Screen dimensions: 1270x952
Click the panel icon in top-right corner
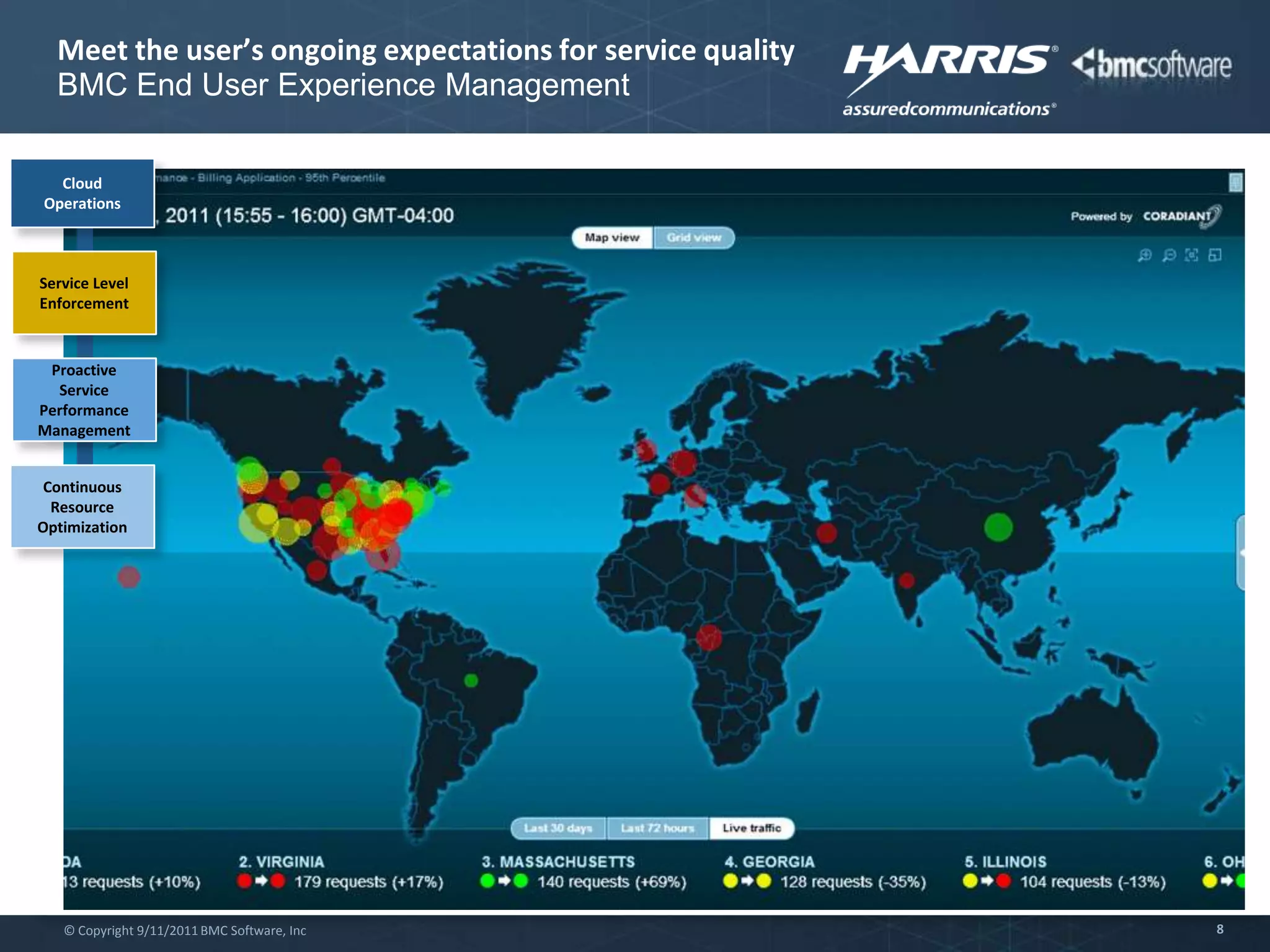1235,182
